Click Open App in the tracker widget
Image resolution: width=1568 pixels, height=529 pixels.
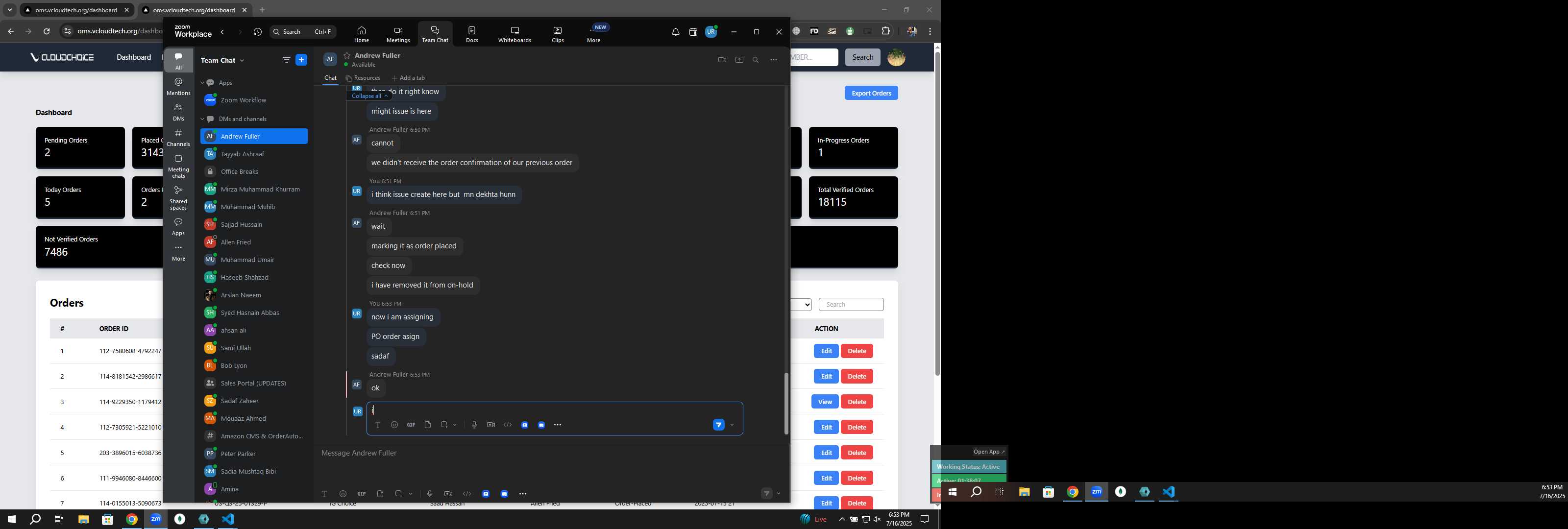(x=988, y=452)
